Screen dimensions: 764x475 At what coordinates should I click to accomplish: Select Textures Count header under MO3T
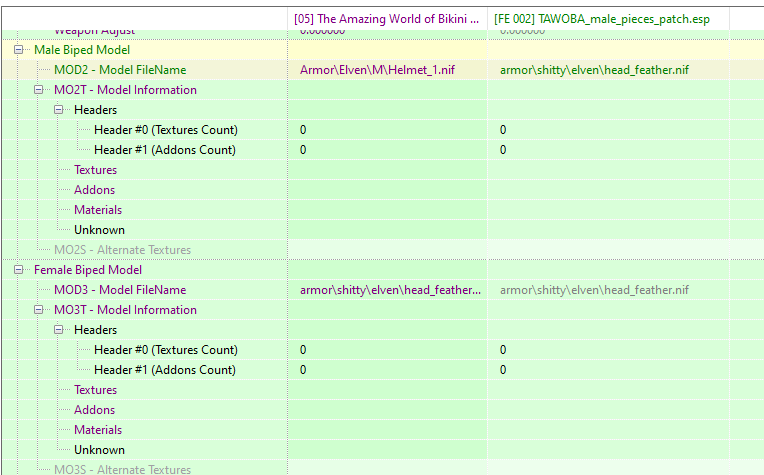tap(166, 350)
